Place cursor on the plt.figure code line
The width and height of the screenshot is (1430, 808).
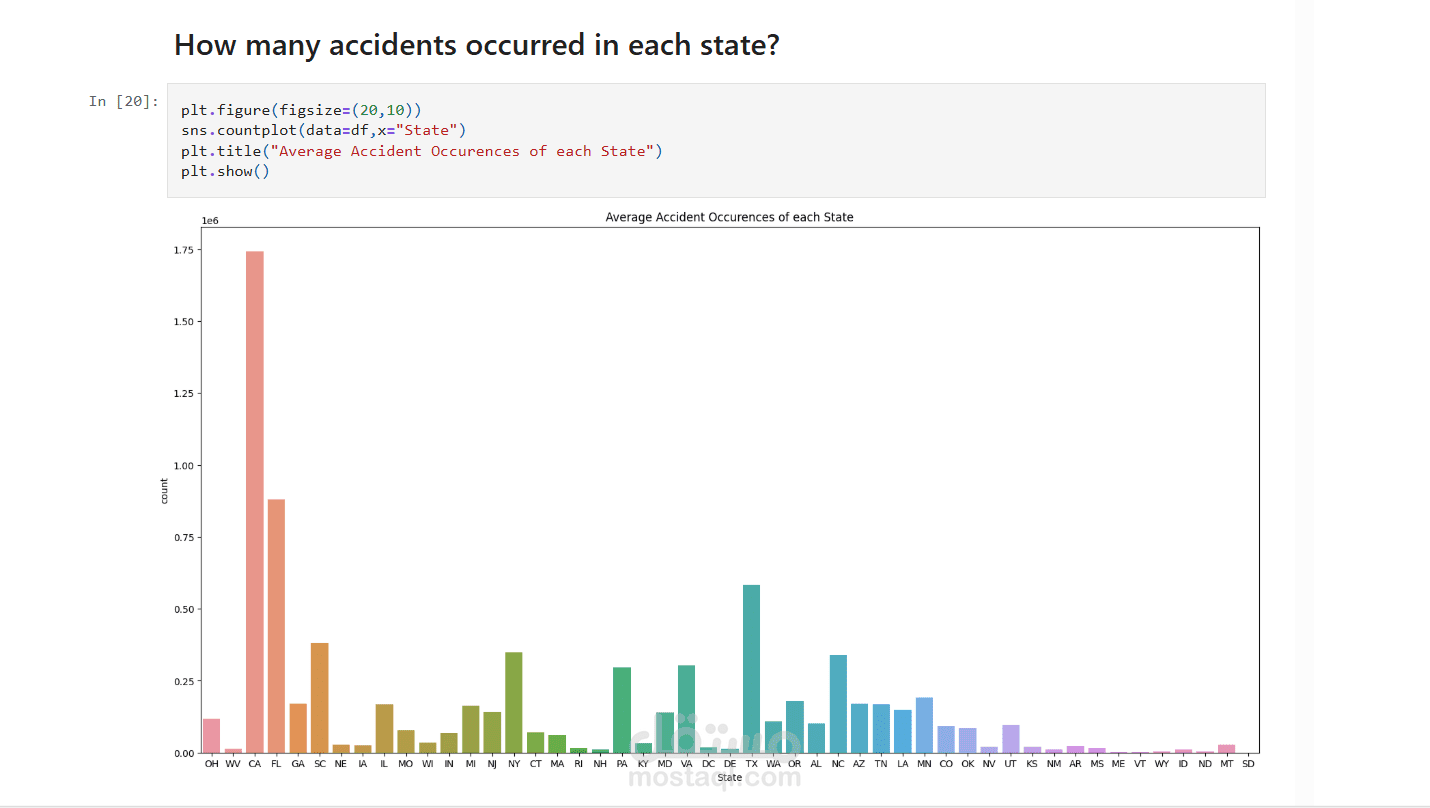[301, 110]
